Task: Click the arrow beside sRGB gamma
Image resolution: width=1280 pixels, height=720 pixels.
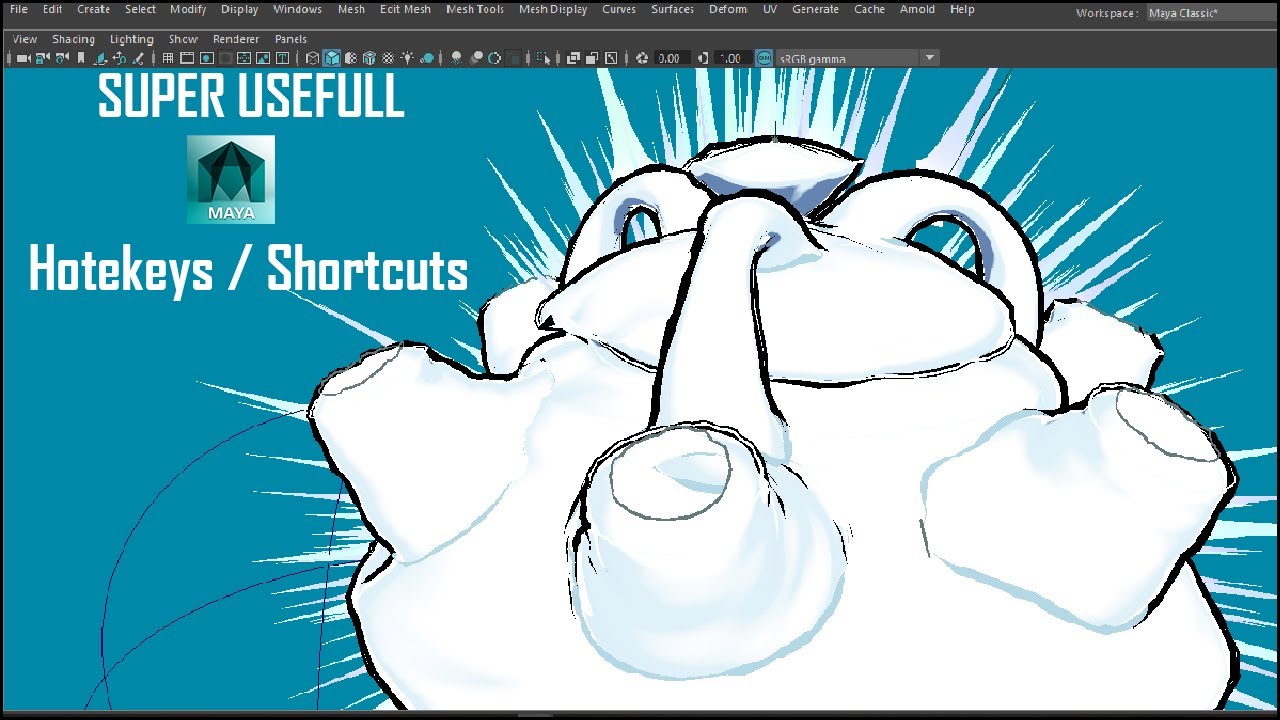Action: [x=930, y=58]
